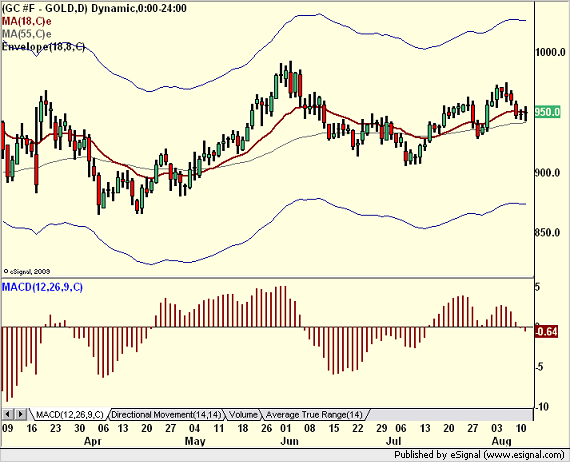Image resolution: width=570 pixels, height=462 pixels.
Task: Click the MA(55,C)e legend label
Action: click(x=27, y=34)
